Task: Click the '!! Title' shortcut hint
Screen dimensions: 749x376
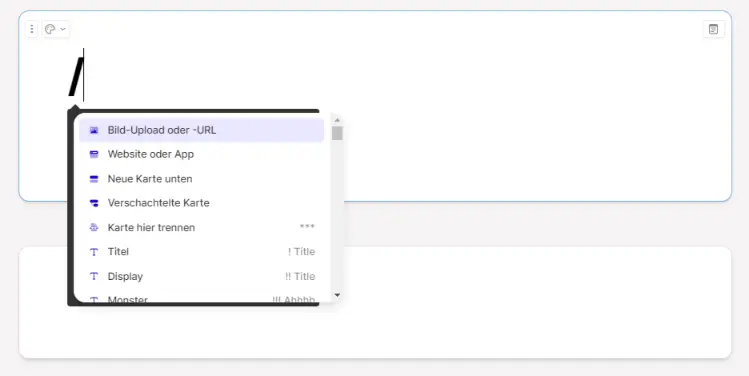Action: [300, 276]
